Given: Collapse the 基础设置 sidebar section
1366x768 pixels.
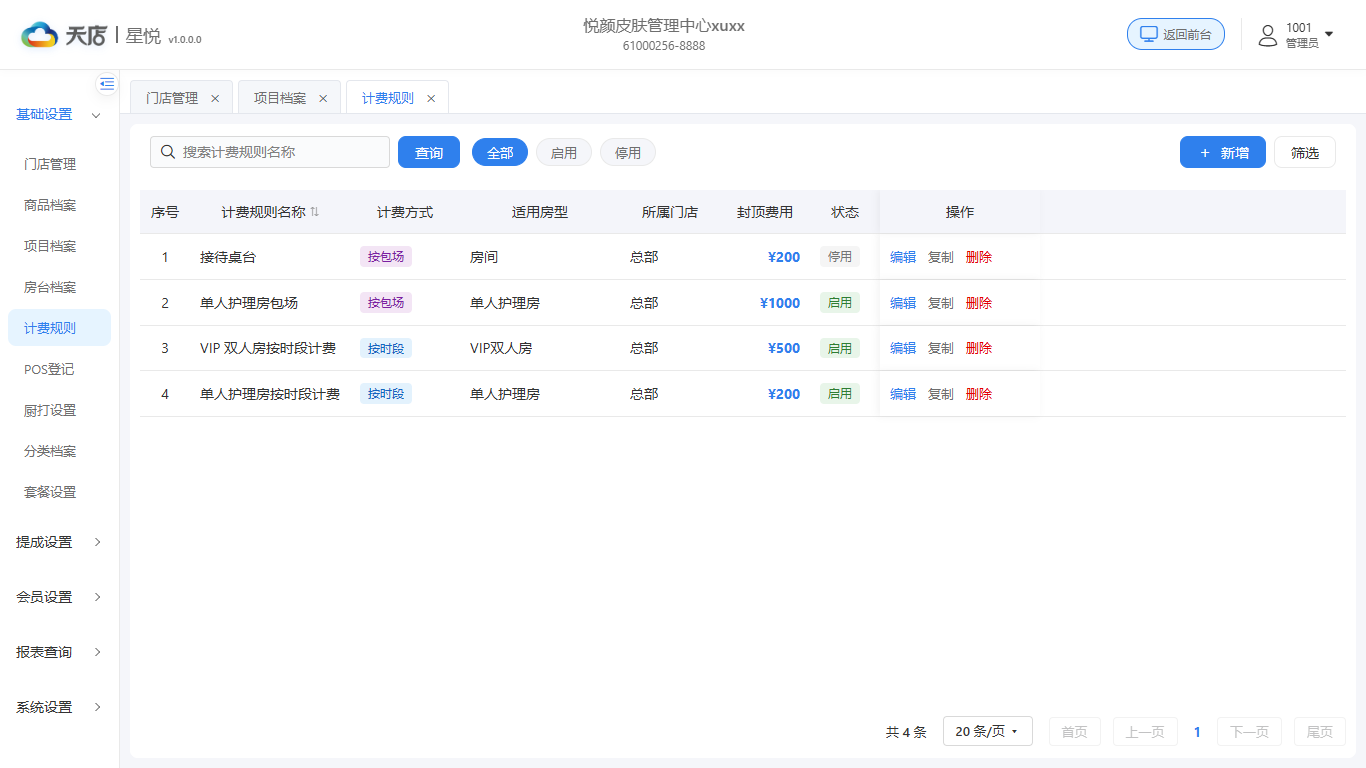Looking at the screenshot, I should (59, 115).
